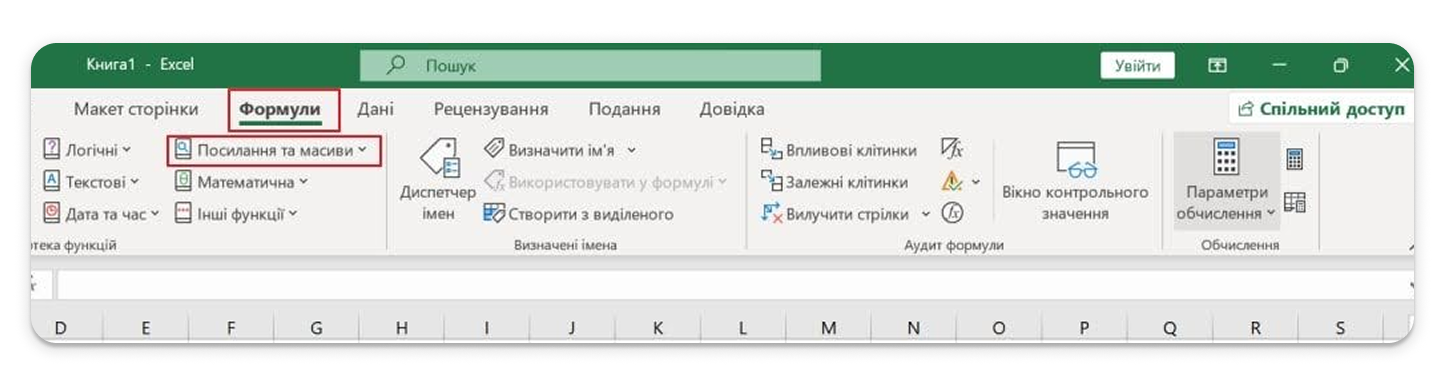Click the Спільний доступ share button
This screenshot has height=386, width=1446.
[x=1321, y=109]
